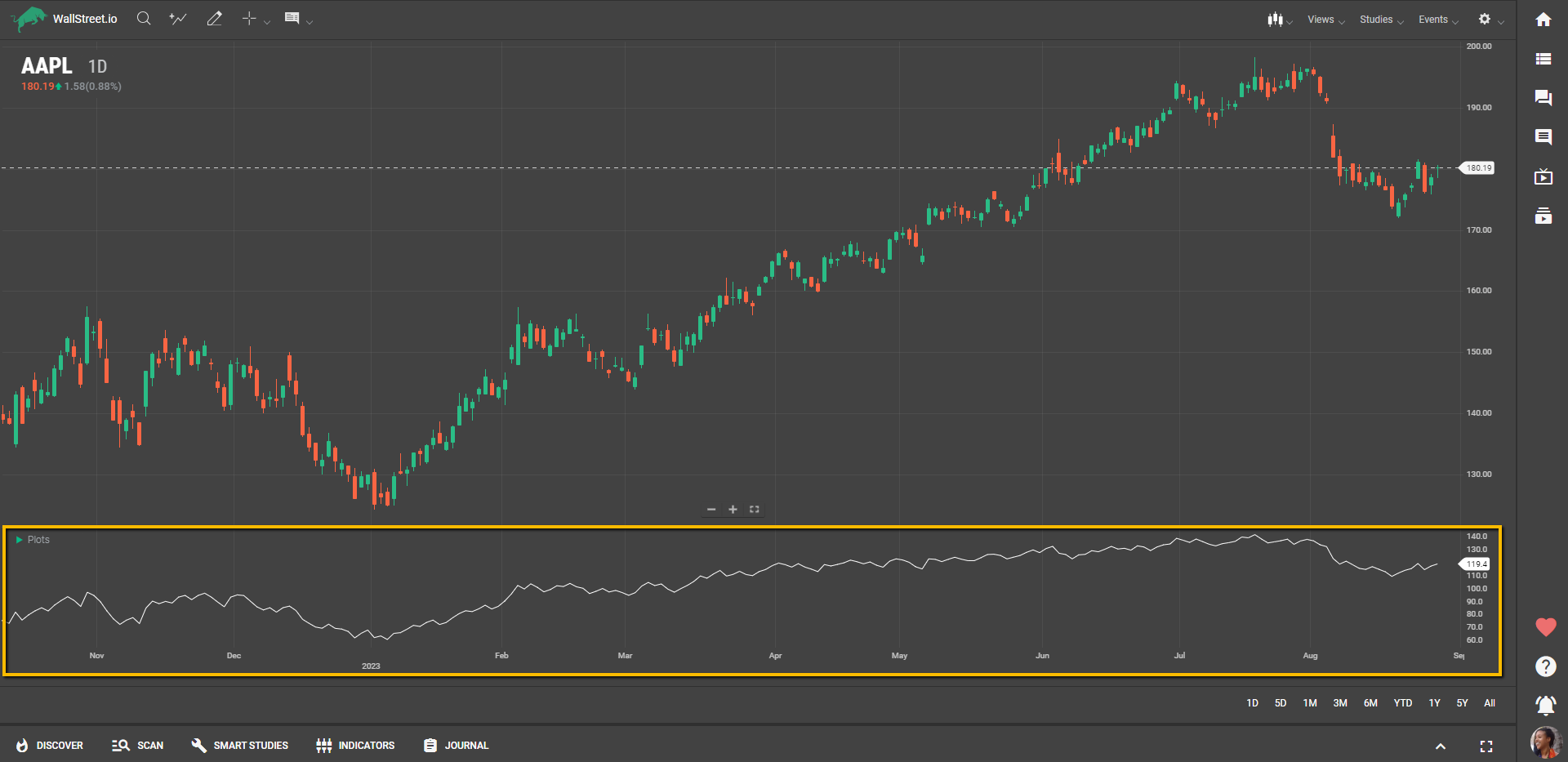Select the 6M time range
Screen dimensions: 1568x762
pyautogui.click(x=1370, y=703)
